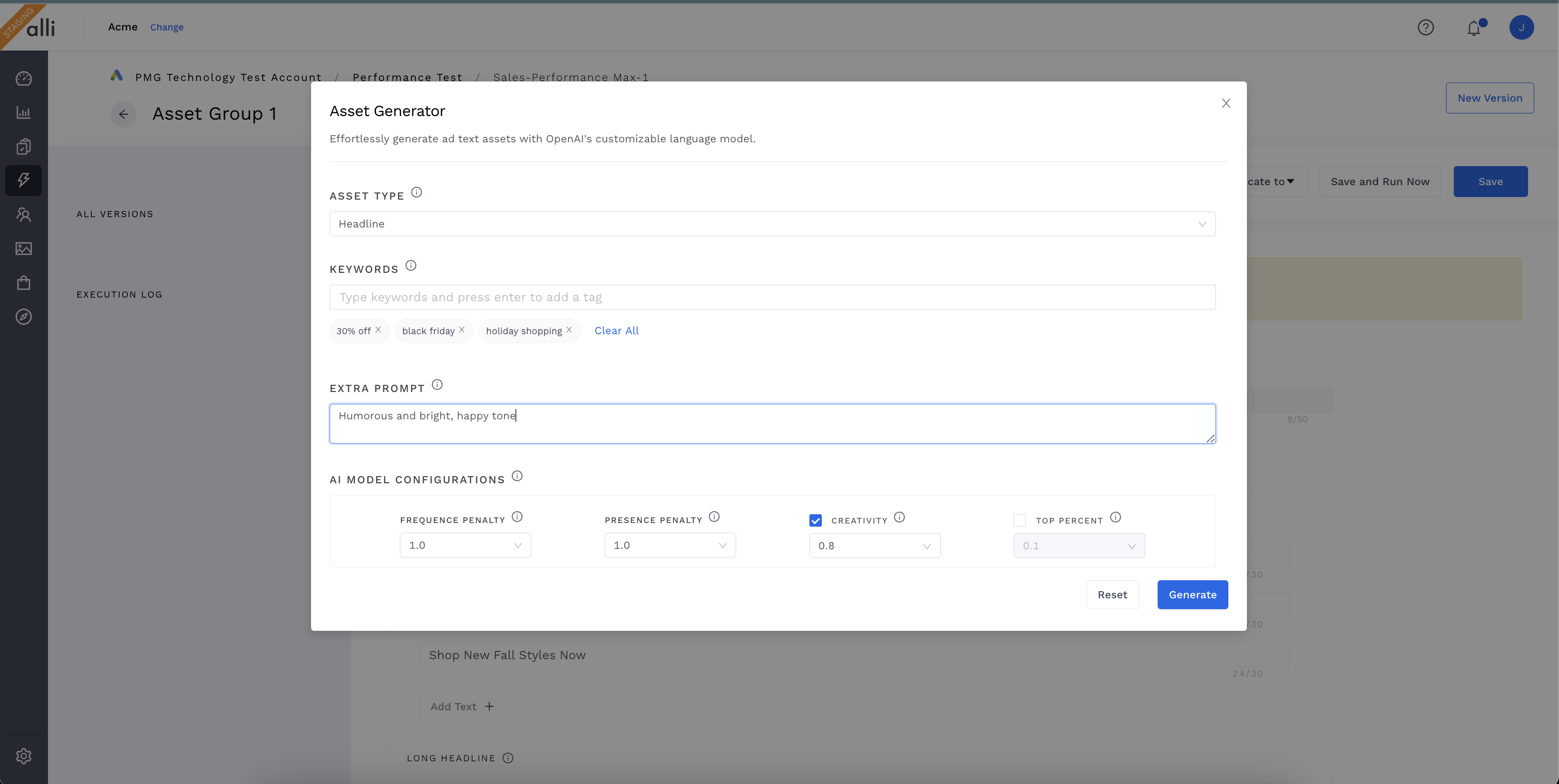Click the Reset button
Viewport: 1559px width, 784px height.
pyautogui.click(x=1112, y=595)
